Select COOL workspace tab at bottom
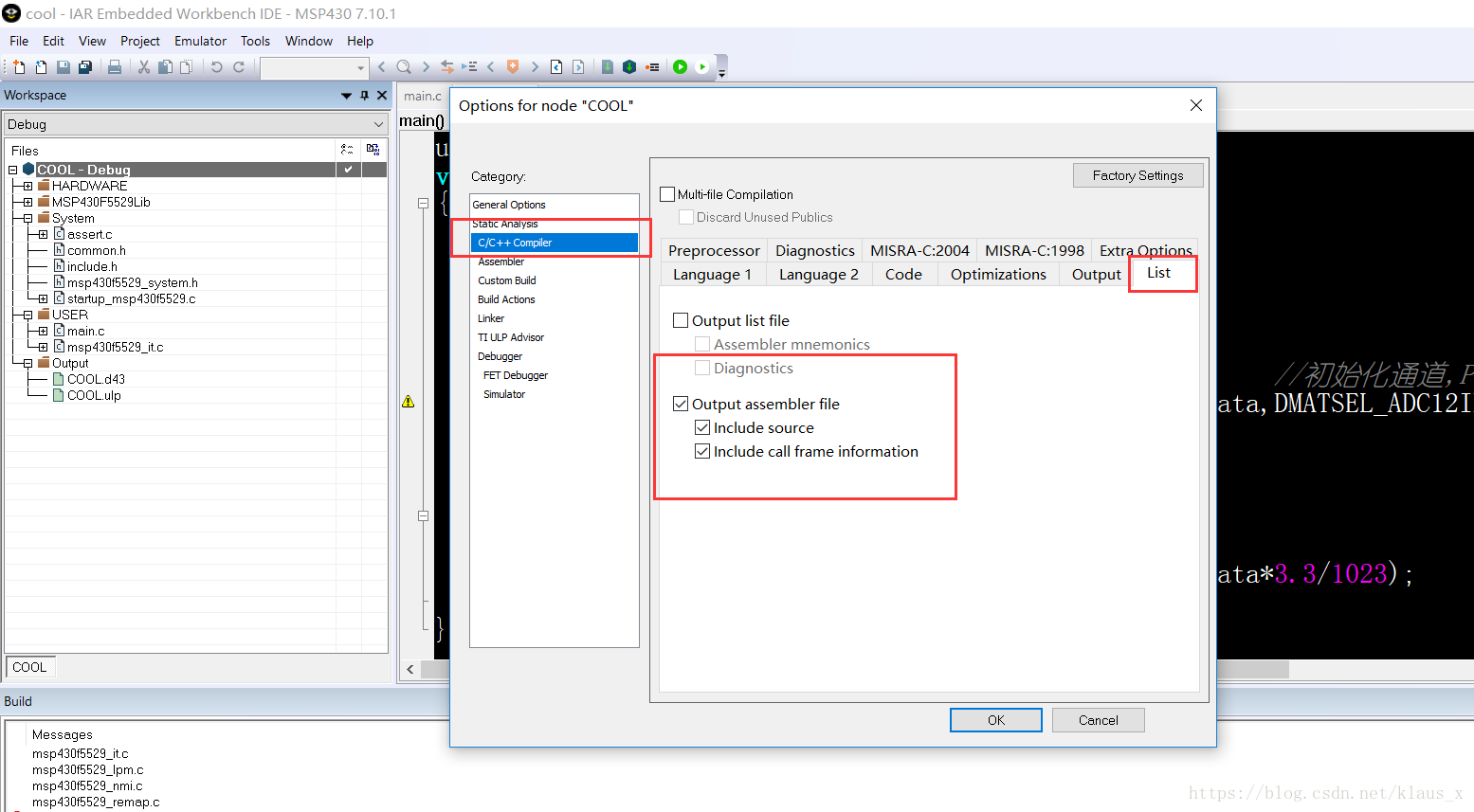This screenshot has width=1474, height=812. pos(29,667)
